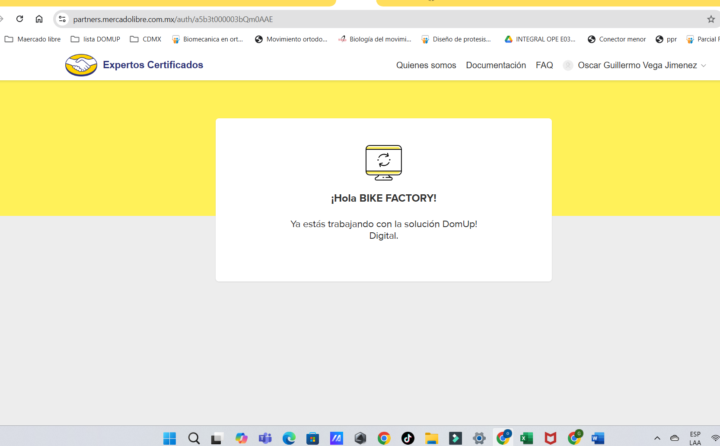Open site information icon in address bar

pyautogui.click(x=62, y=19)
